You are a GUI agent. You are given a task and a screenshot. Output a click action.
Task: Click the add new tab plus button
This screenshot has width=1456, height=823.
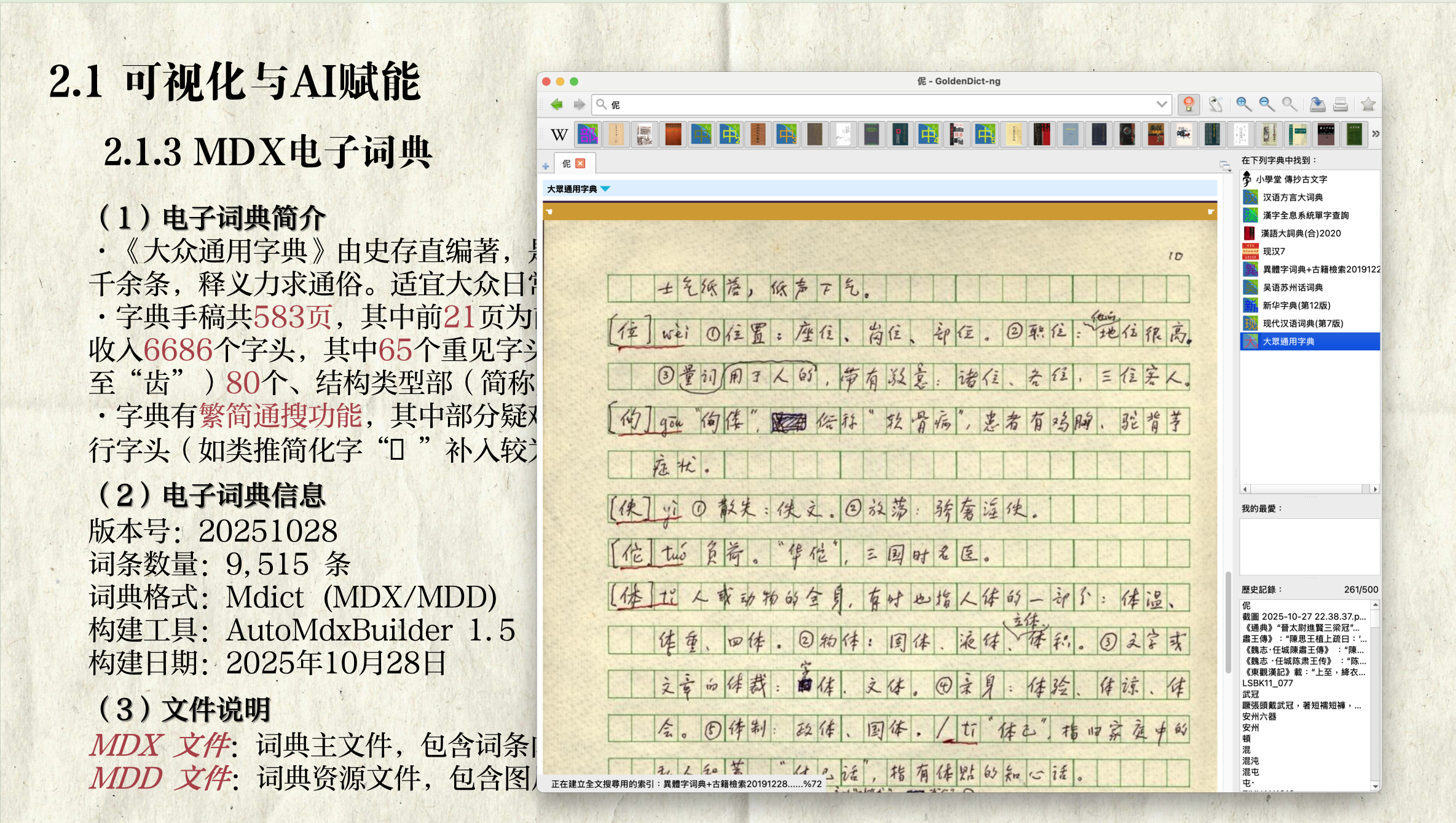point(546,165)
